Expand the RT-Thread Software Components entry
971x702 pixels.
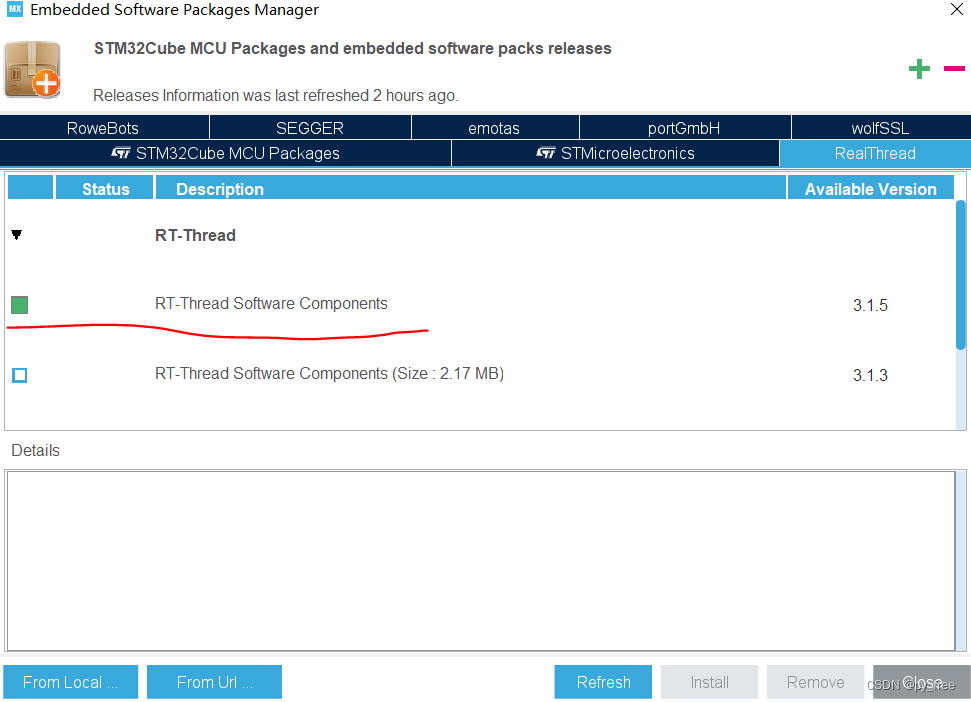pyautogui.click(x=270, y=303)
